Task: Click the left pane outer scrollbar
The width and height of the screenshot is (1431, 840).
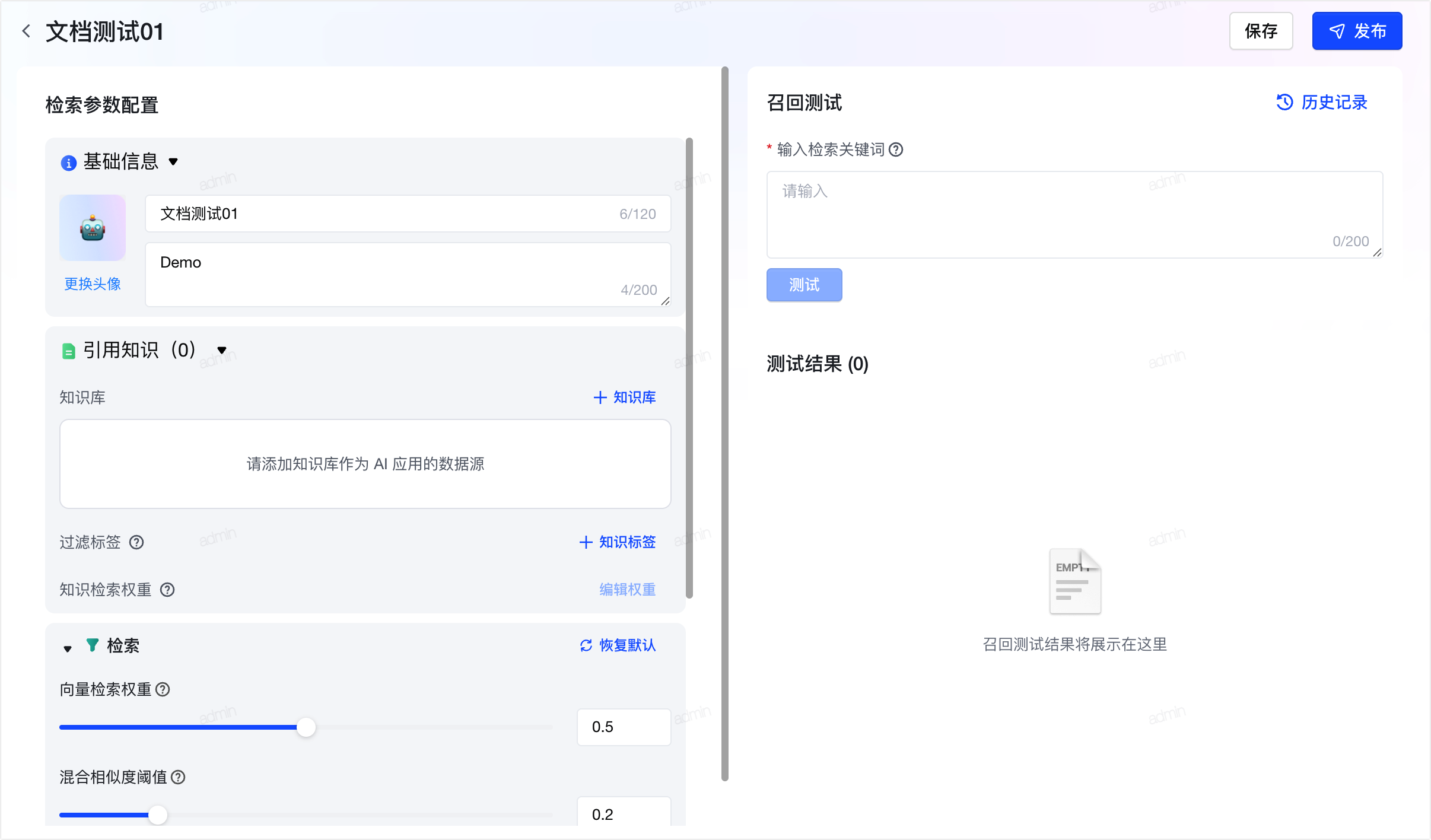Action: pos(725,424)
